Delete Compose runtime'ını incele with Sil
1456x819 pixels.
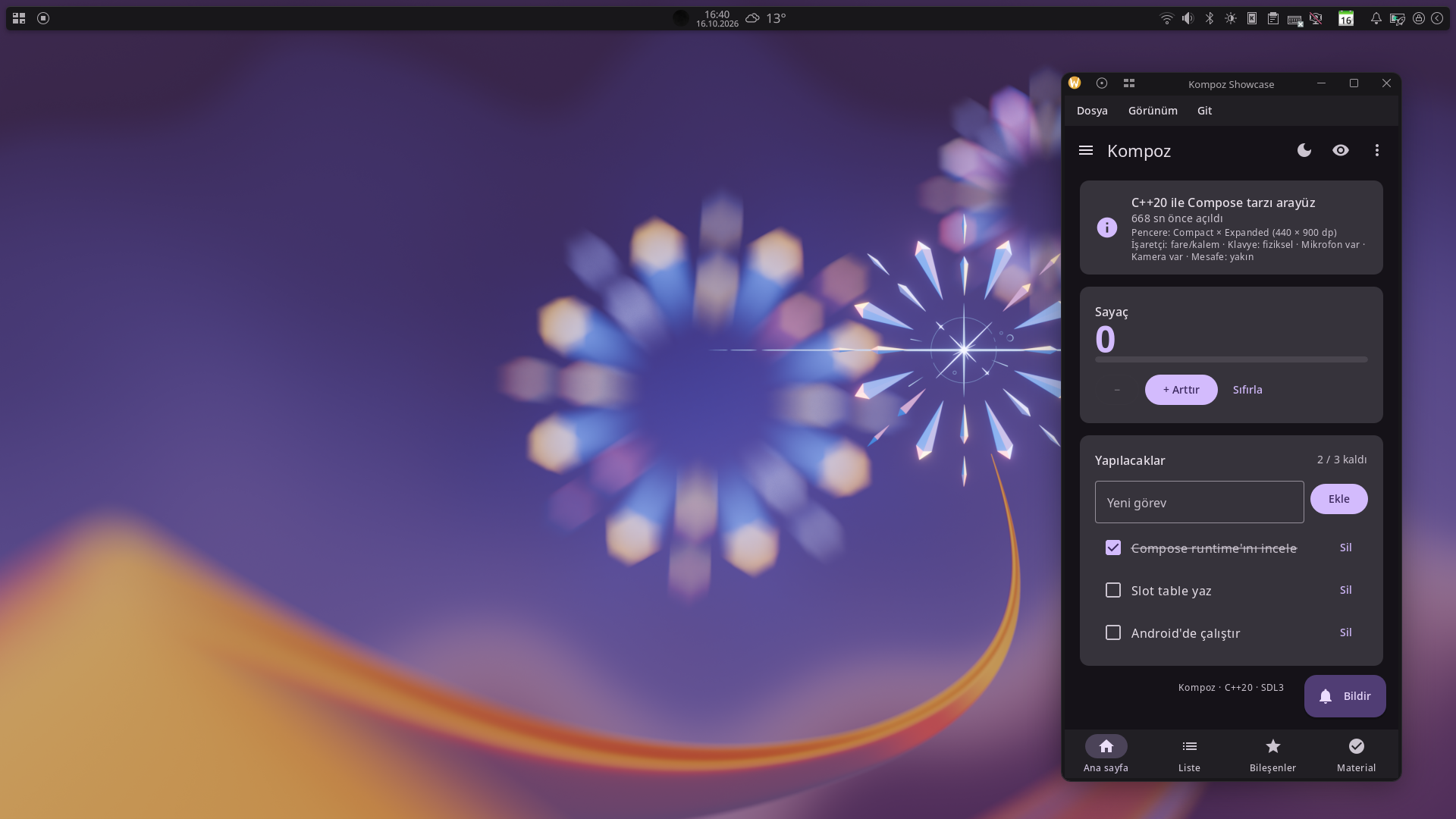coord(1346,548)
